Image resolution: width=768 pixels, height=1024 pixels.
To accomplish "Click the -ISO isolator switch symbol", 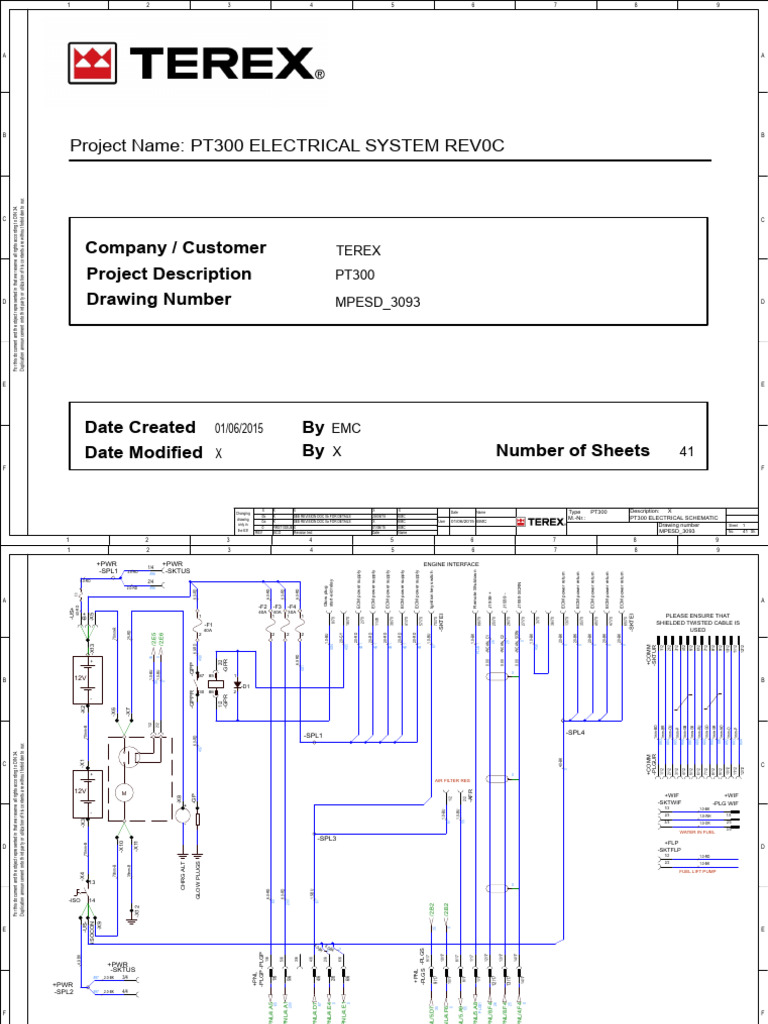I will pyautogui.click(x=82, y=892).
